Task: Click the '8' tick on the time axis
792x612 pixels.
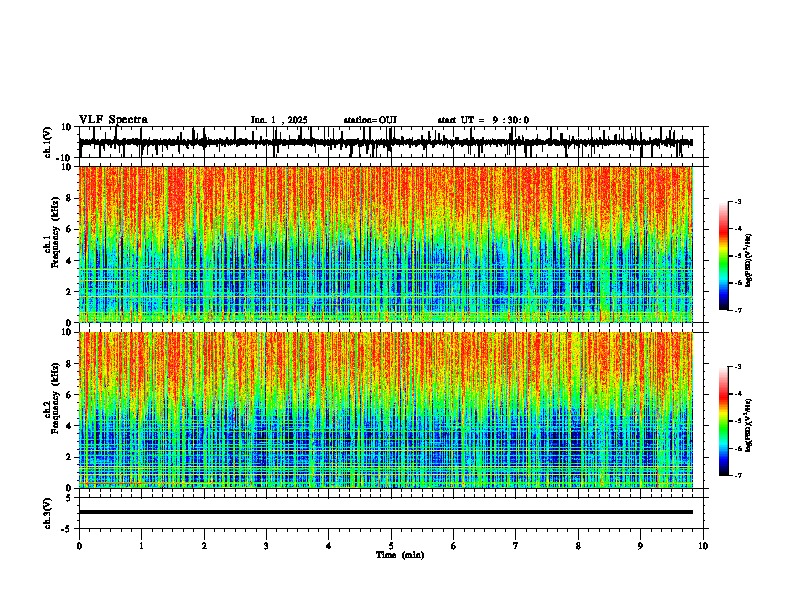Action: click(x=578, y=545)
